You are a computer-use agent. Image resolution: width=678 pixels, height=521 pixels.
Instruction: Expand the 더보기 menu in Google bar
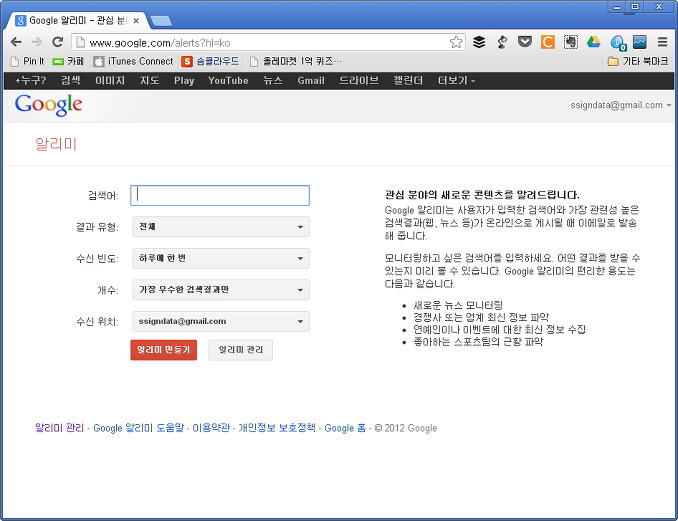[456, 81]
